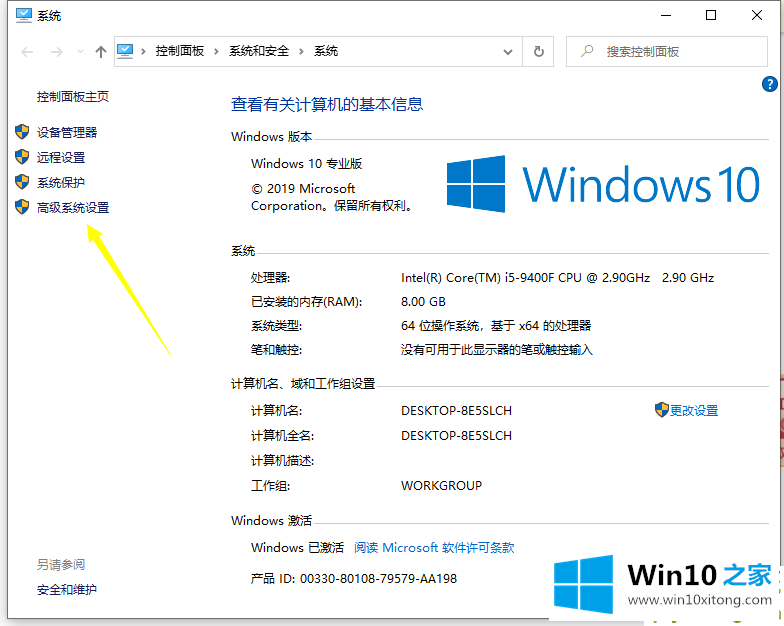The width and height of the screenshot is (784, 626).
Task: Open 阅读 Microsoft 软件许可条款 link
Action: click(434, 548)
